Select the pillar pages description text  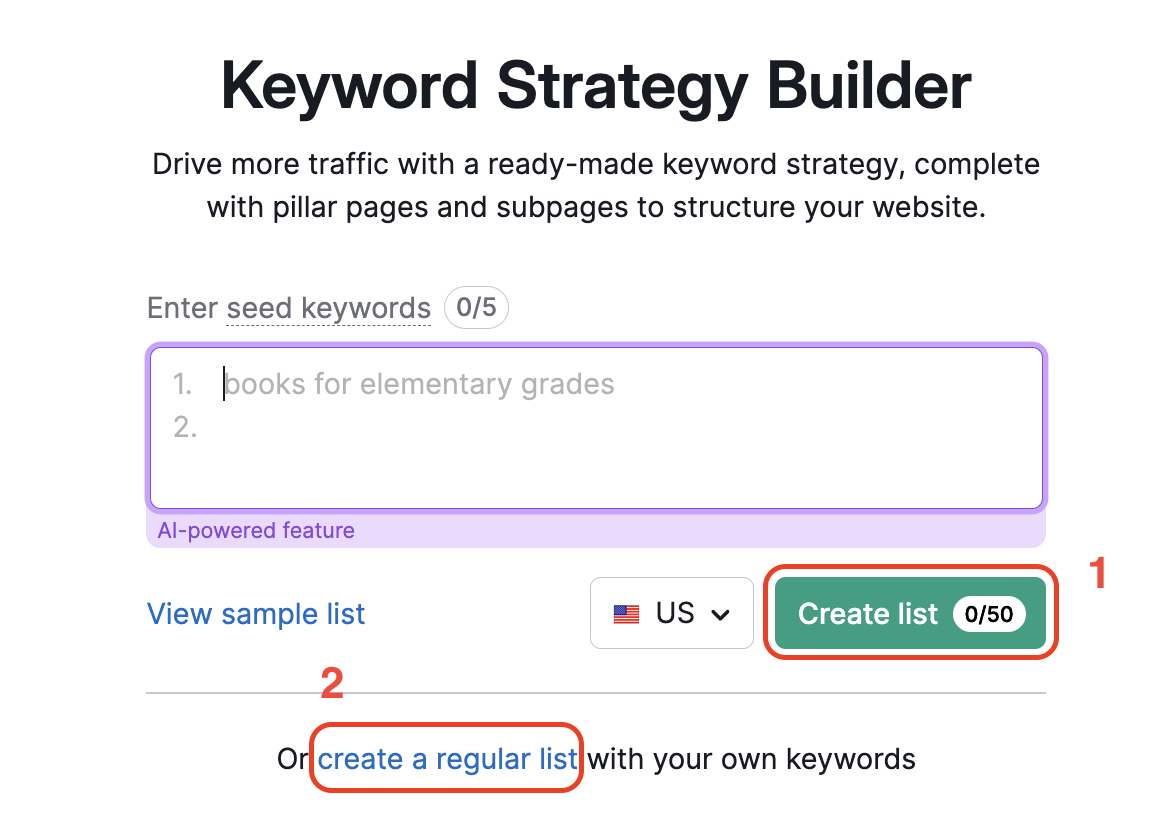596,185
